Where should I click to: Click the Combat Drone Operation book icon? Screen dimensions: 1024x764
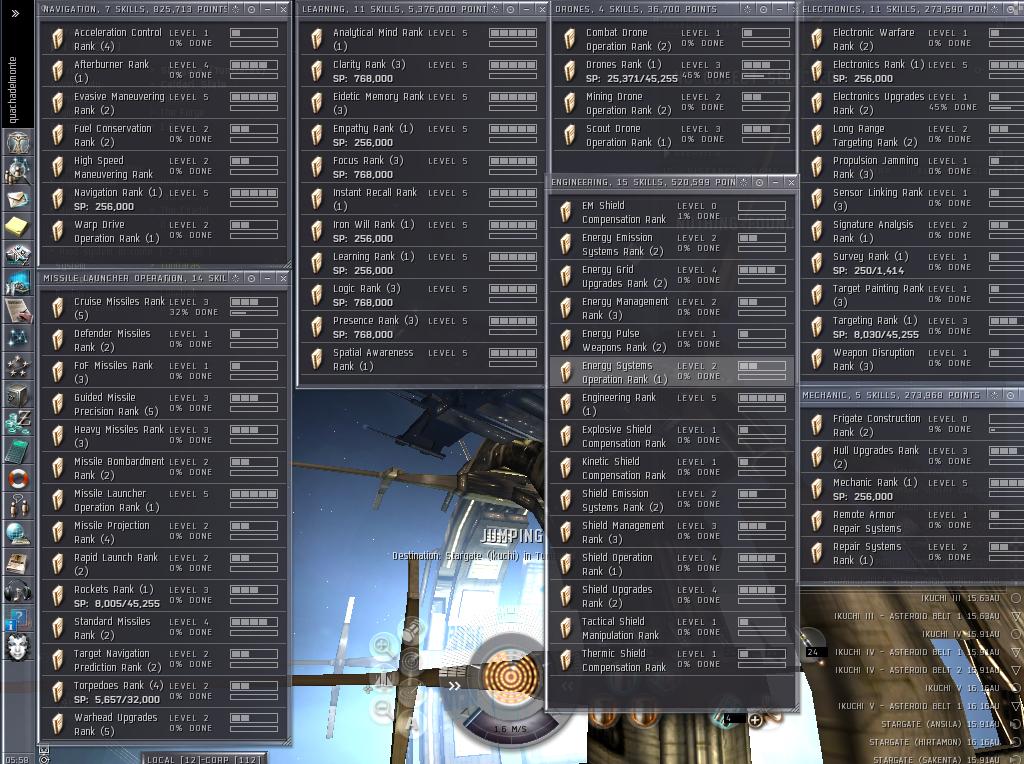569,39
